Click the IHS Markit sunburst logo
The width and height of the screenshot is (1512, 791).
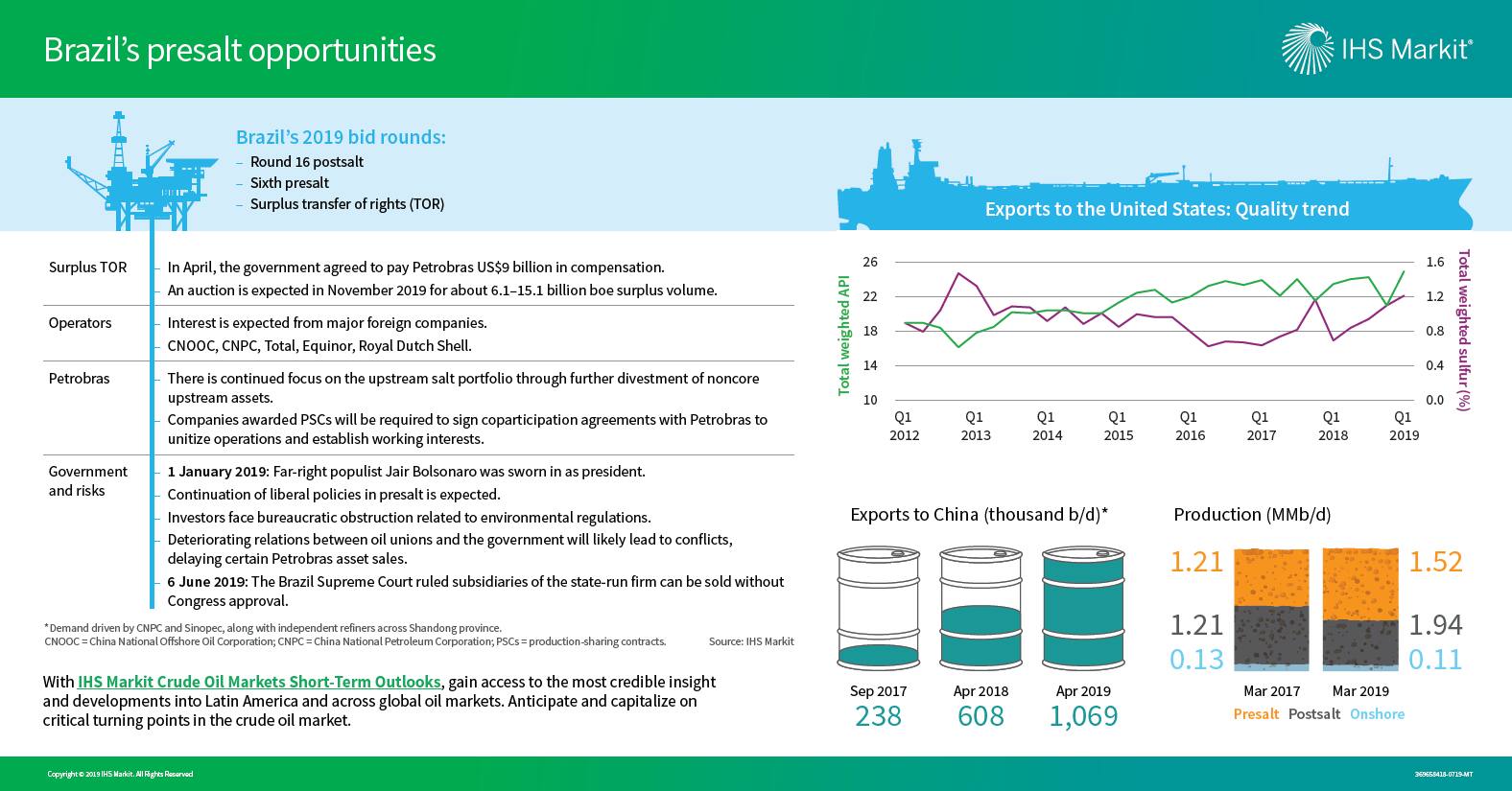(1309, 49)
